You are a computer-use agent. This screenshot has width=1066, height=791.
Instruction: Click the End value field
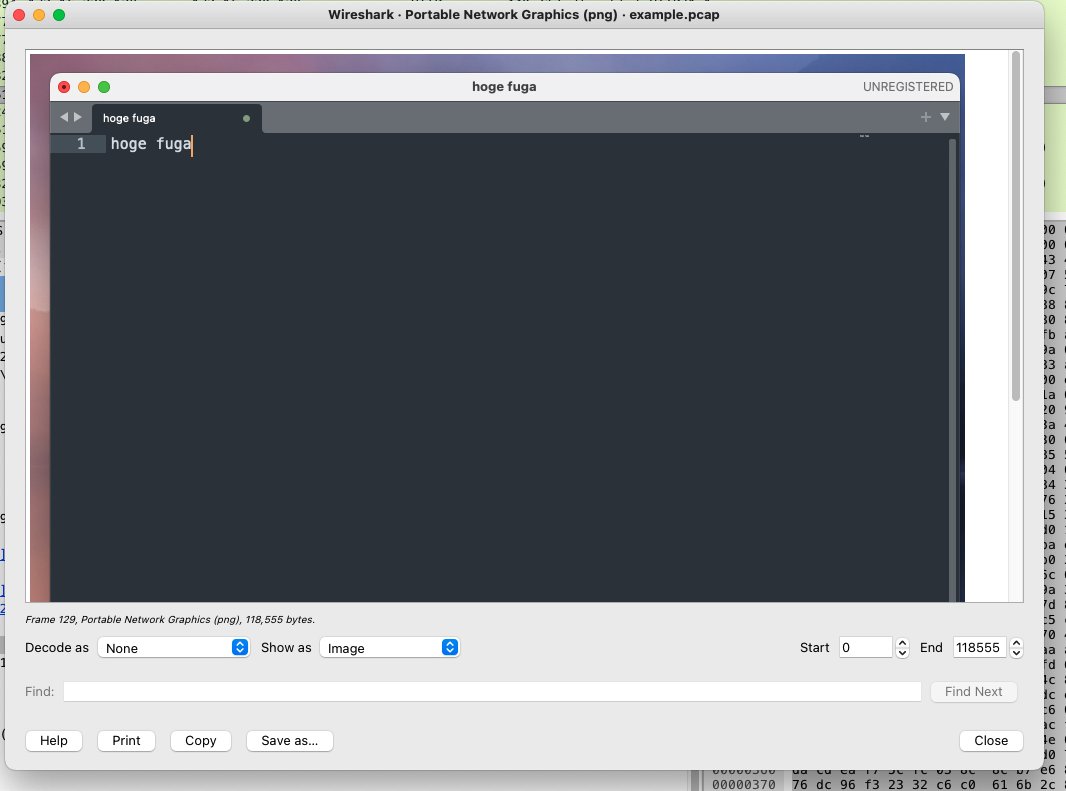tap(978, 648)
